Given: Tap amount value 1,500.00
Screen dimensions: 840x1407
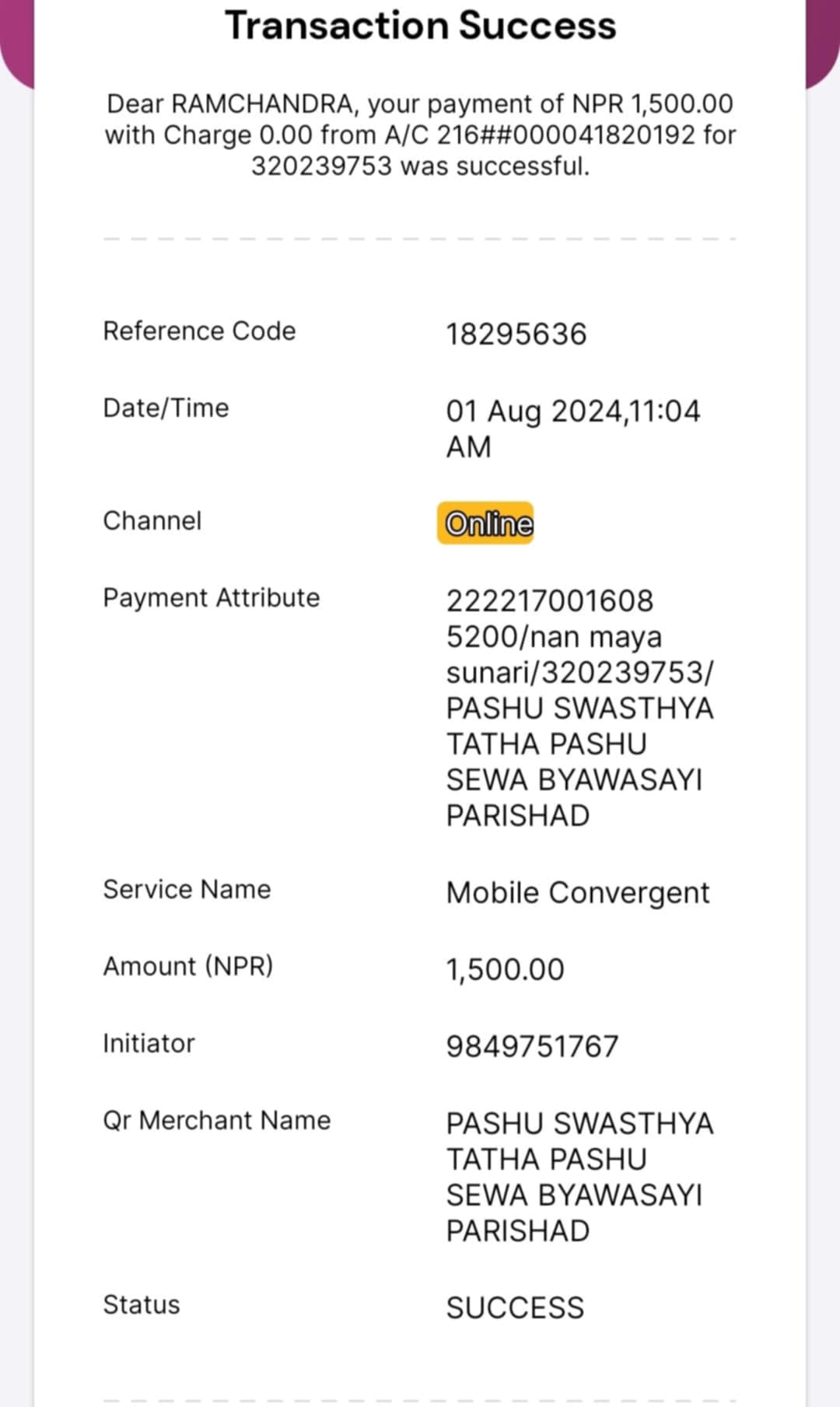Looking at the screenshot, I should tap(505, 970).
